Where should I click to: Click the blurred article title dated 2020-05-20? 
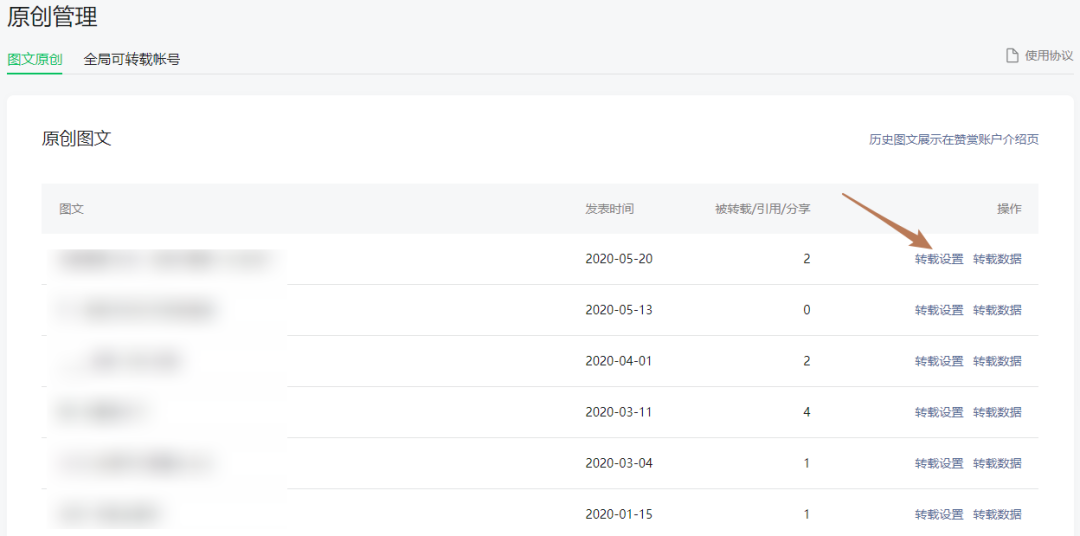[165, 259]
